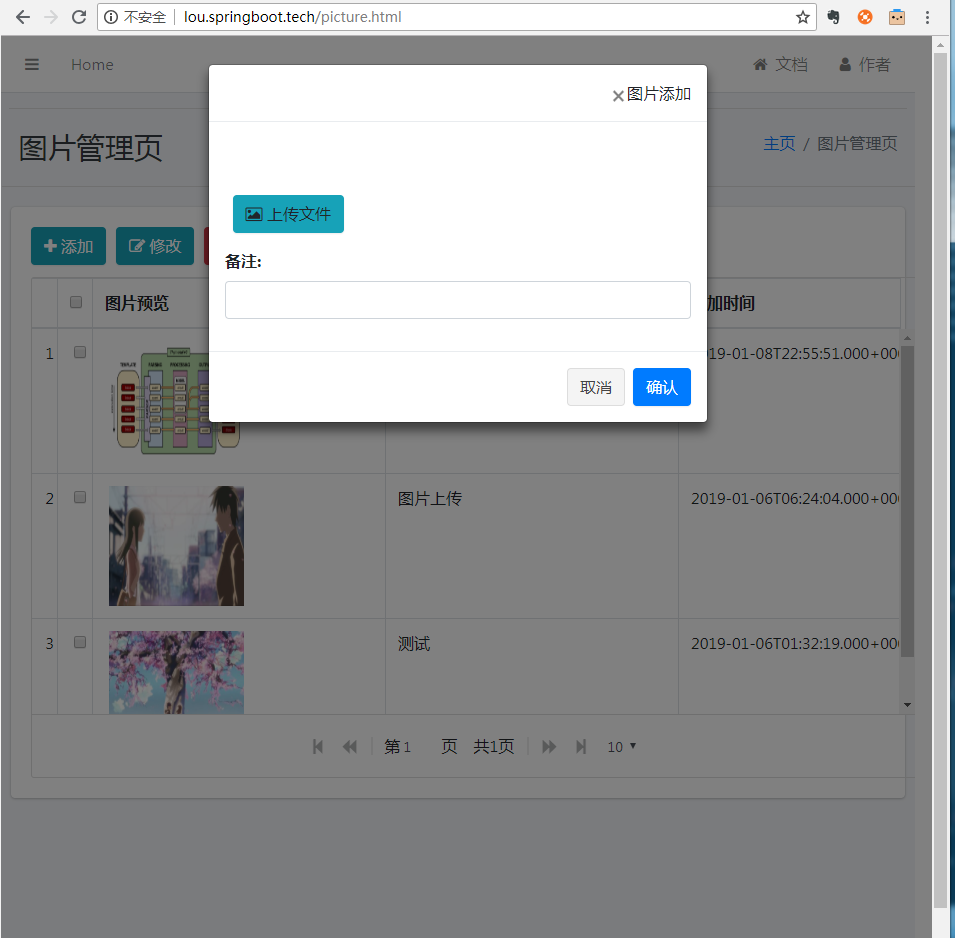This screenshot has height=938, width=955.
Task: Click the cherry blossom thumbnail
Action: 176,672
